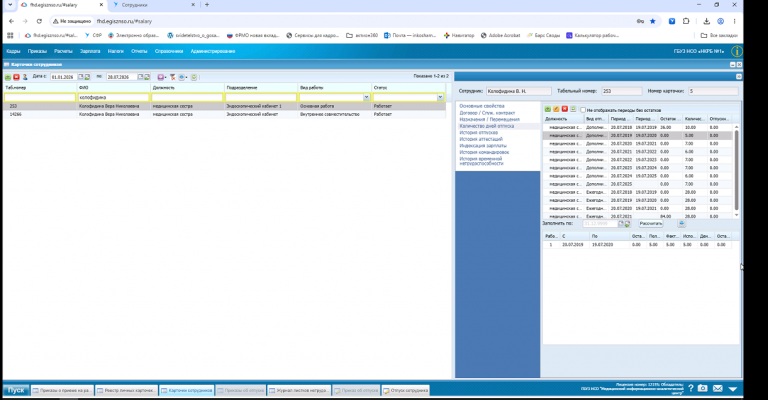The width and height of the screenshot is (768, 400).
Task: Open calendar picker for 'по' date field
Action: 141,77
